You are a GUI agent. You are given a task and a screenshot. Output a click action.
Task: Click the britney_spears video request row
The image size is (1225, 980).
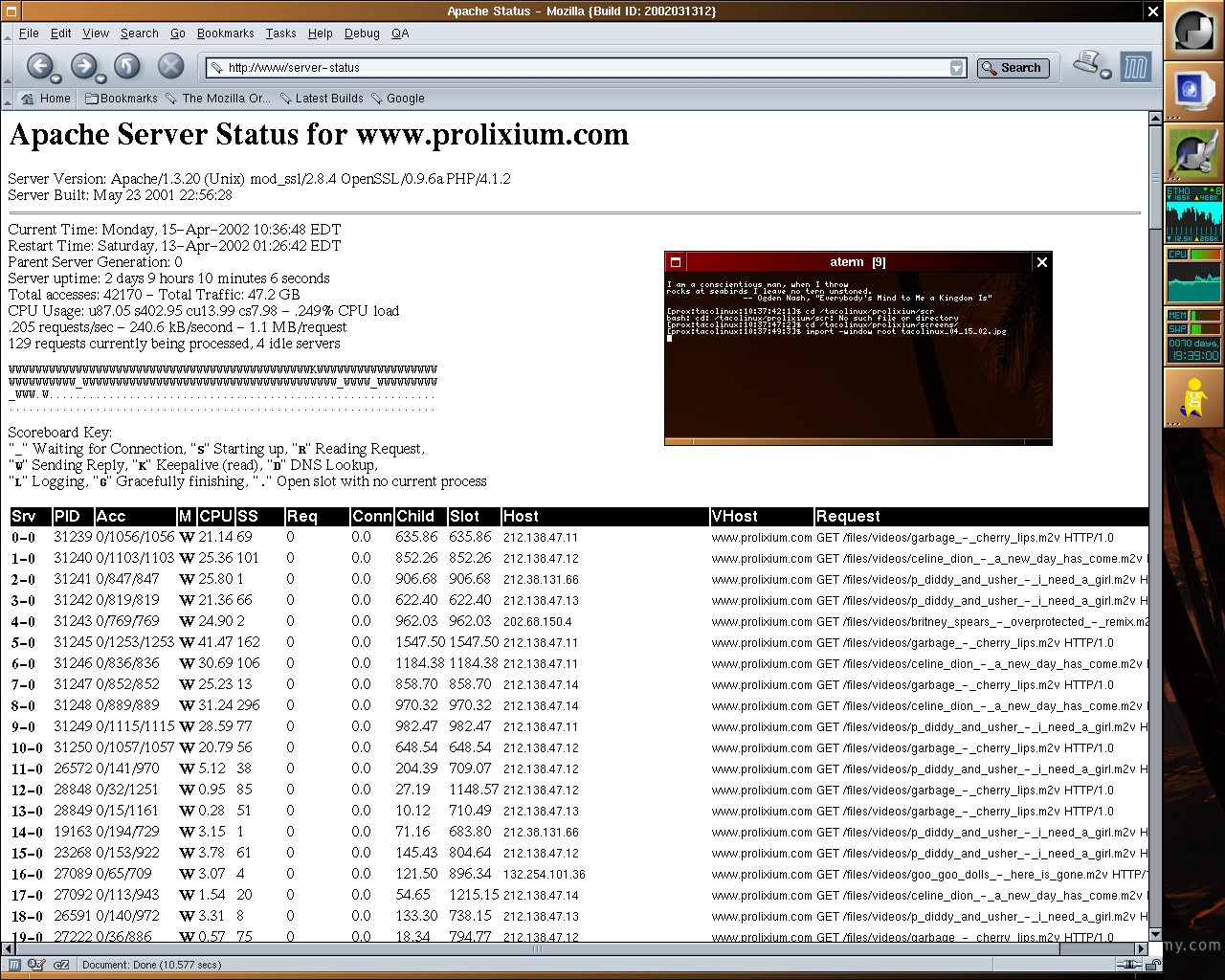[x=981, y=622]
